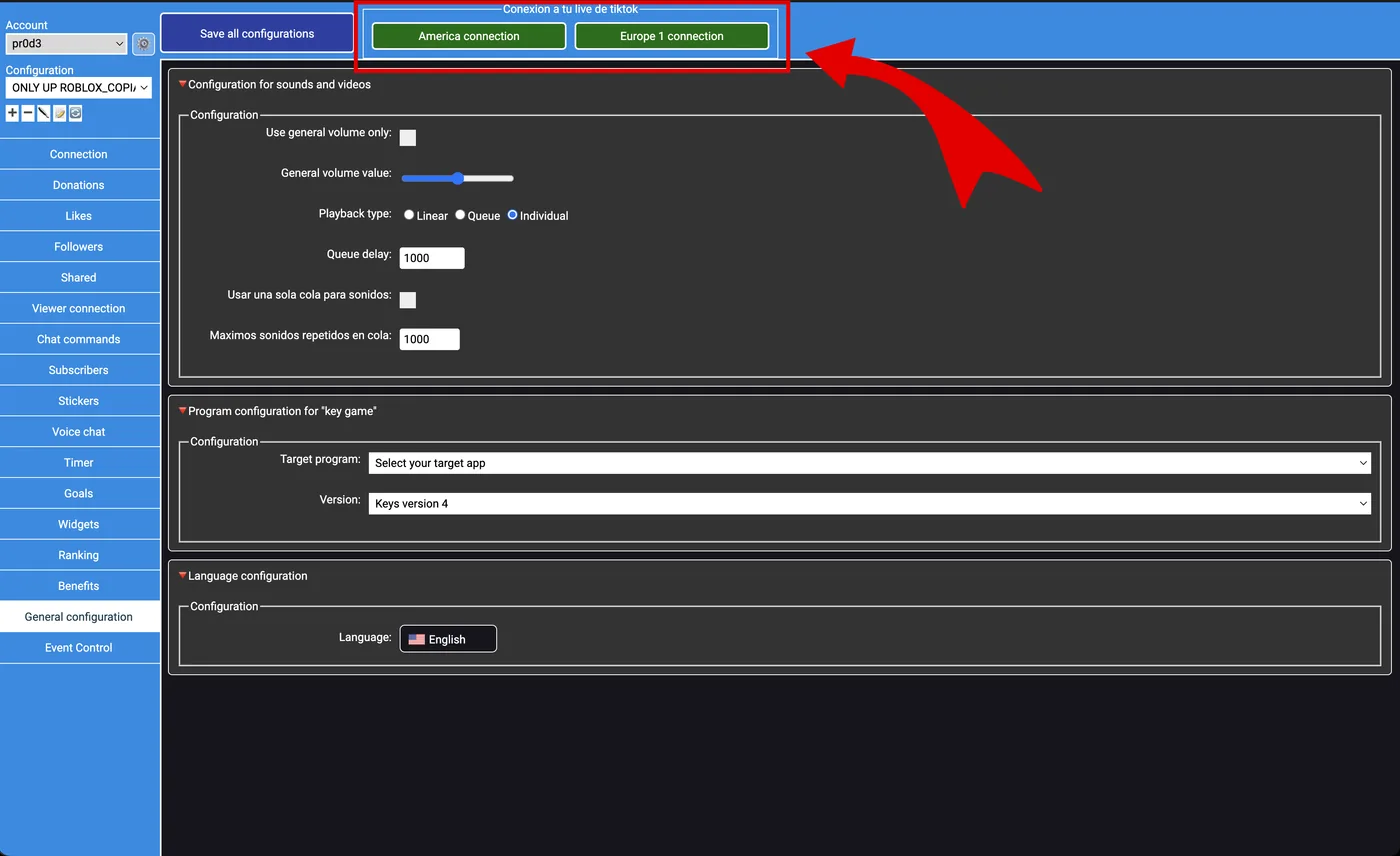Image resolution: width=1400 pixels, height=856 pixels.
Task: Open the Account dropdown showing pr0d3
Action: [x=66, y=44]
